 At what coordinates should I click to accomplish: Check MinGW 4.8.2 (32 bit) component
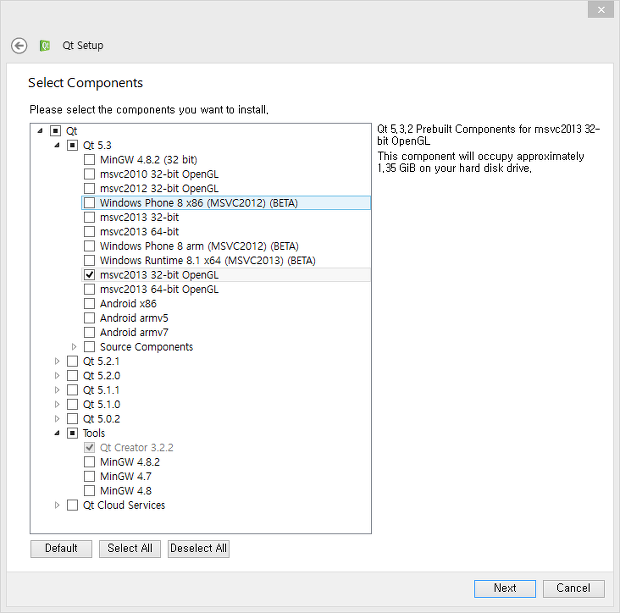coord(89,160)
